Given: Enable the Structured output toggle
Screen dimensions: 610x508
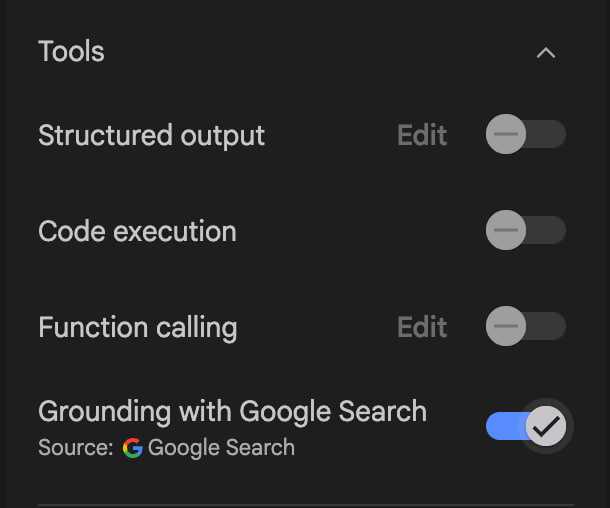Looking at the screenshot, I should (x=526, y=134).
